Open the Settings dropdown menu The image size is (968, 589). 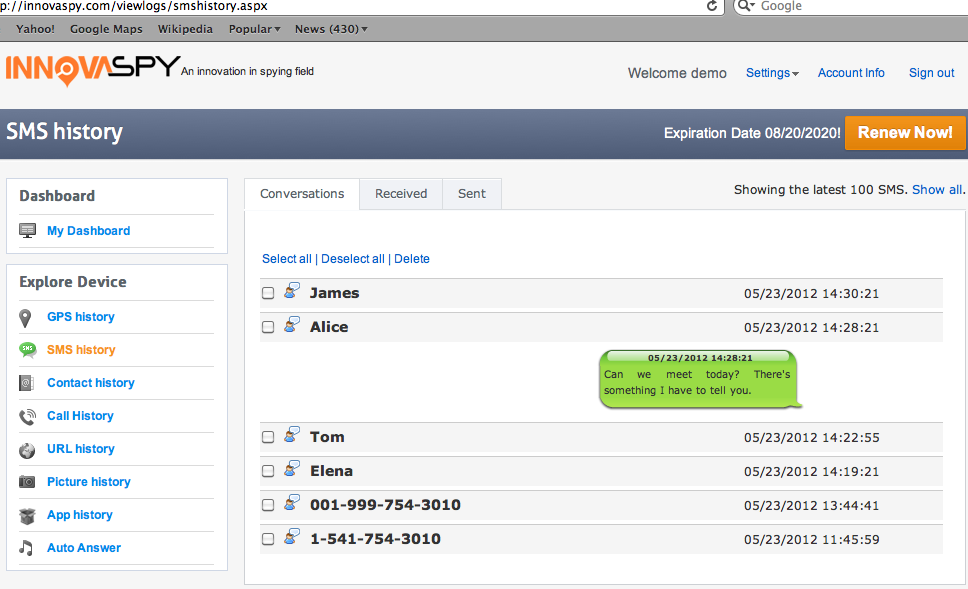click(772, 73)
